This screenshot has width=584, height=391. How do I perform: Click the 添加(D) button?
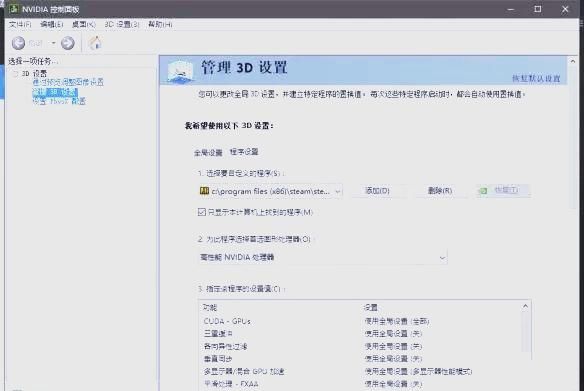(x=377, y=191)
